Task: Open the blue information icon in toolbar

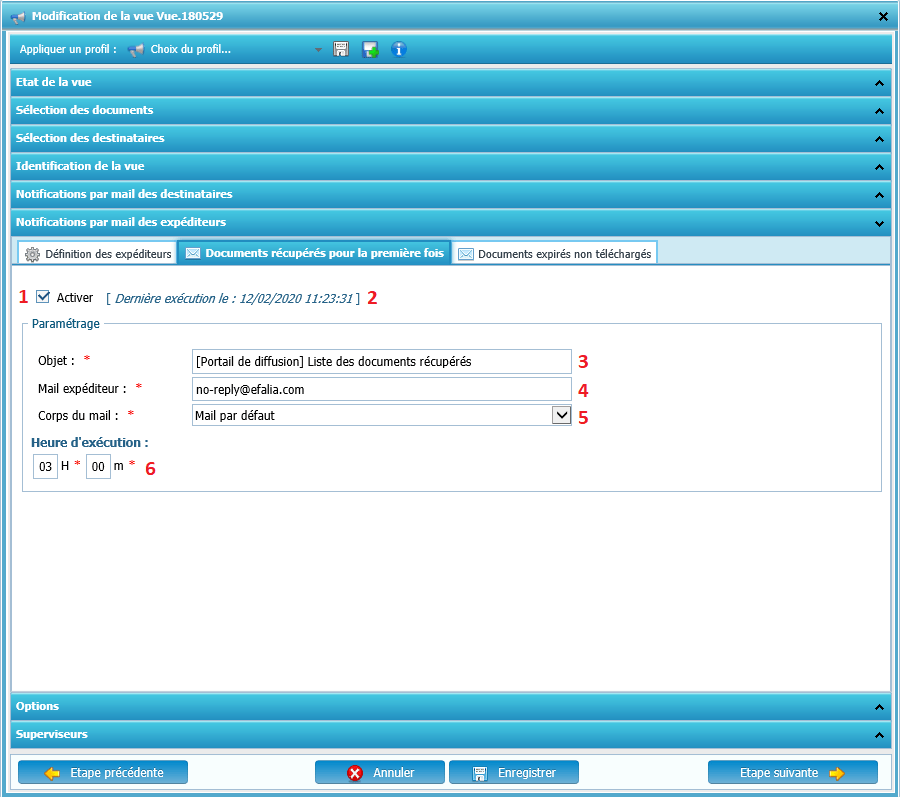Action: (399, 49)
